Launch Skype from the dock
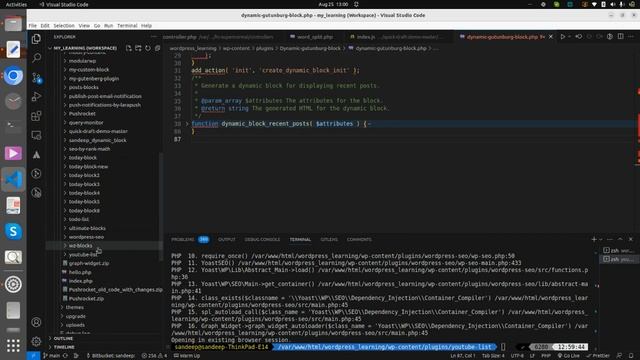 coord(13,231)
